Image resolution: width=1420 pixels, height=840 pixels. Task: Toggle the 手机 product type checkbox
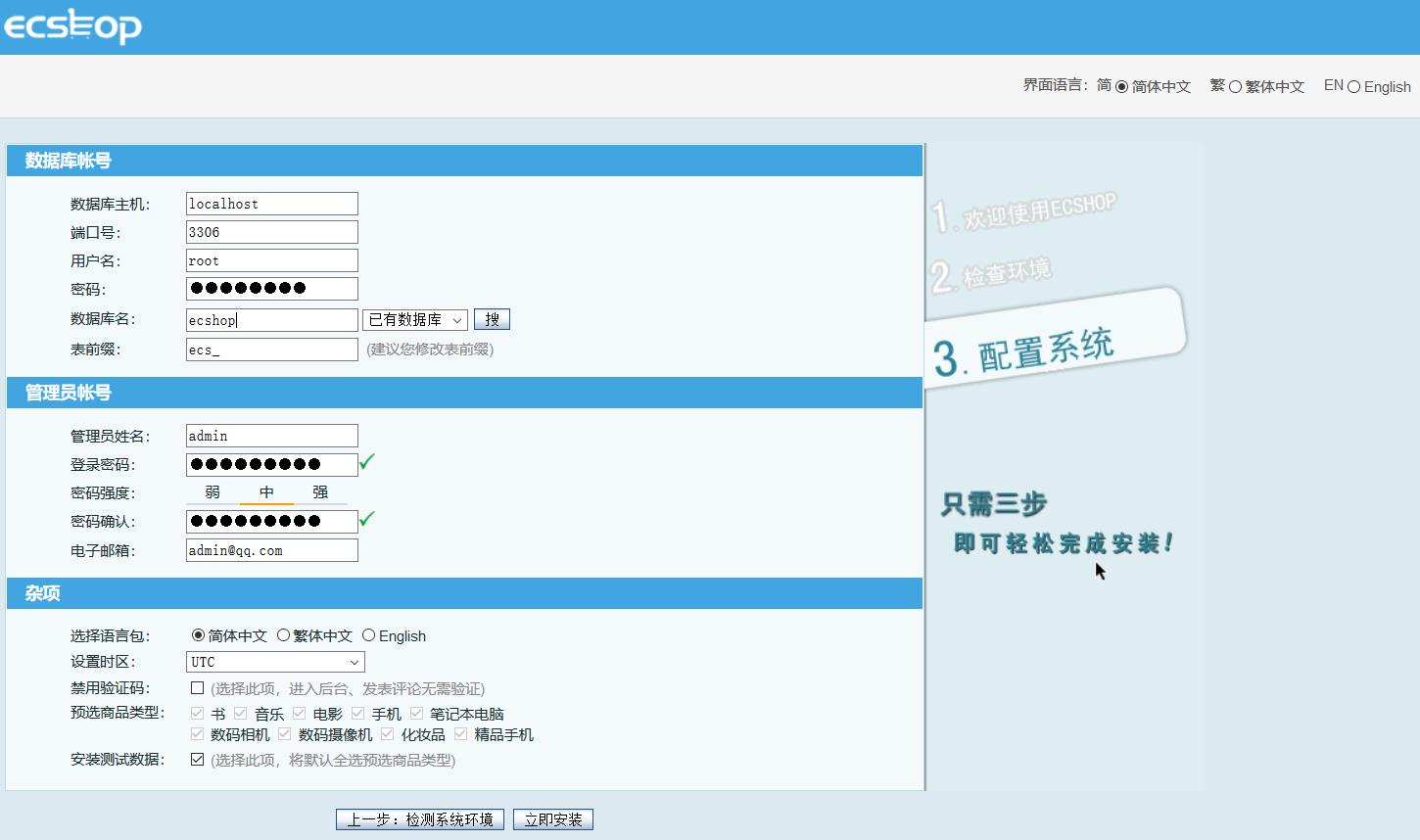coord(358,714)
